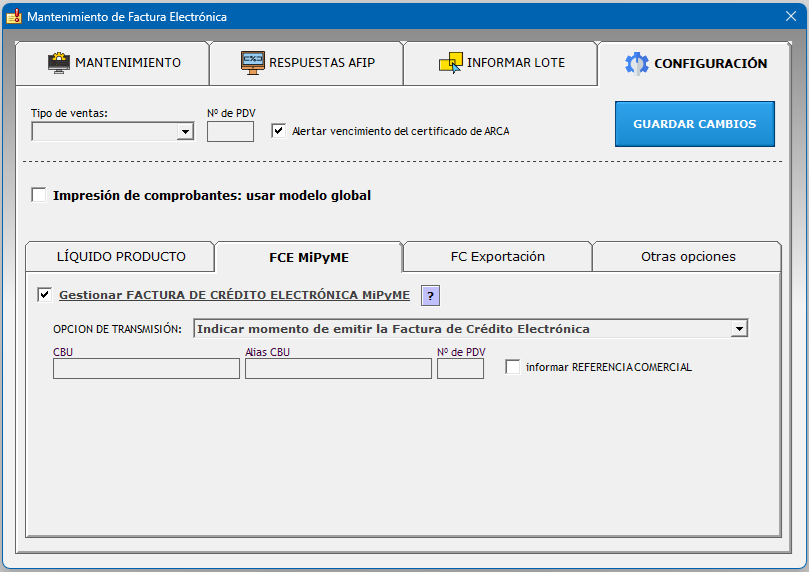Click the Tipo de ventas combo box field
This screenshot has width=809, height=572.
click(112, 132)
